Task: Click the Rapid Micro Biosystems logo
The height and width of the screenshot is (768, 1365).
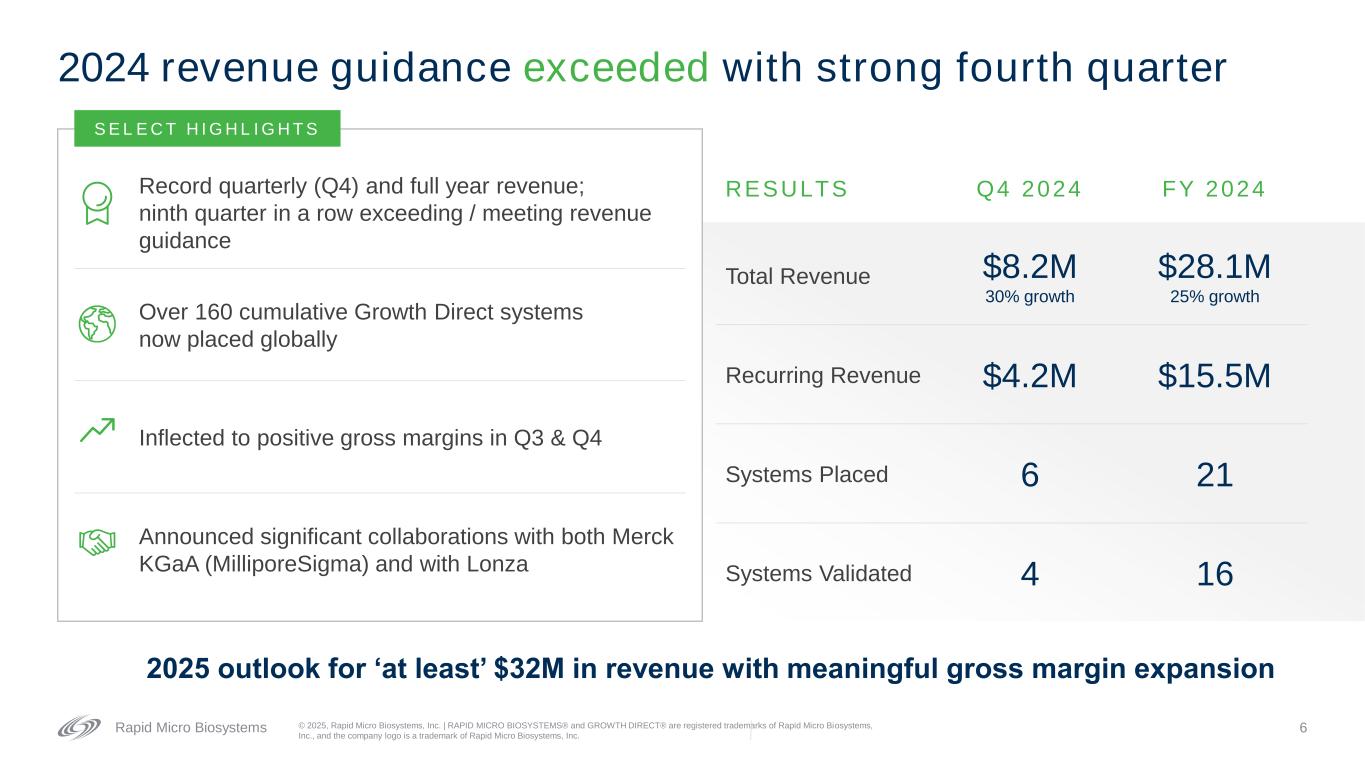Action: pyautogui.click(x=79, y=727)
